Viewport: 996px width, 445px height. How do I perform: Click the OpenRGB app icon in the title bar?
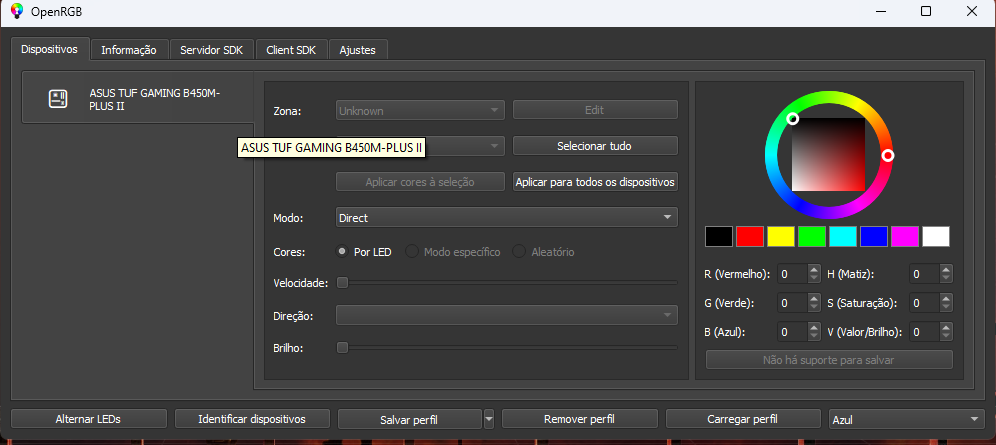click(x=17, y=11)
